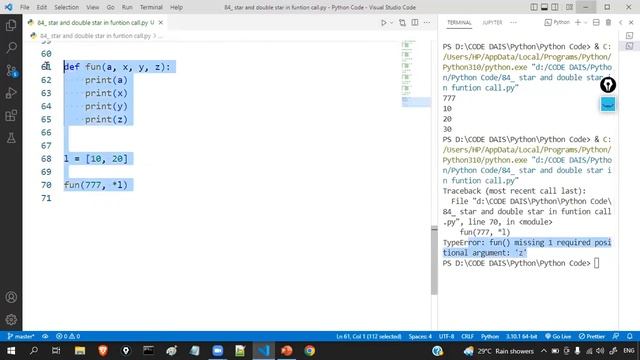The height and width of the screenshot is (360, 640).
Task: Click Prettier status bar item
Action: 591,336
